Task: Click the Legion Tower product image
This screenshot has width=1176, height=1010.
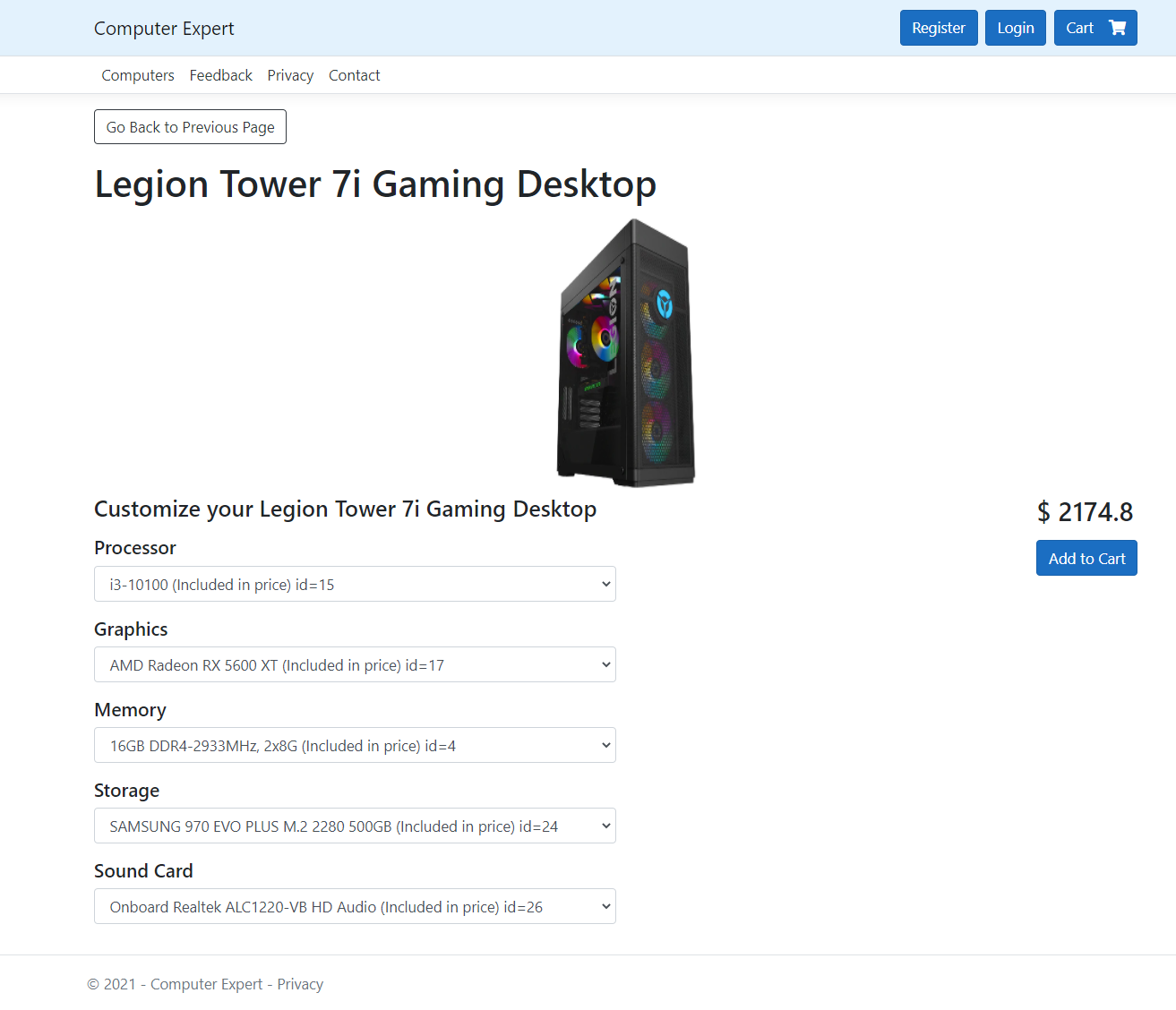Action: (626, 353)
